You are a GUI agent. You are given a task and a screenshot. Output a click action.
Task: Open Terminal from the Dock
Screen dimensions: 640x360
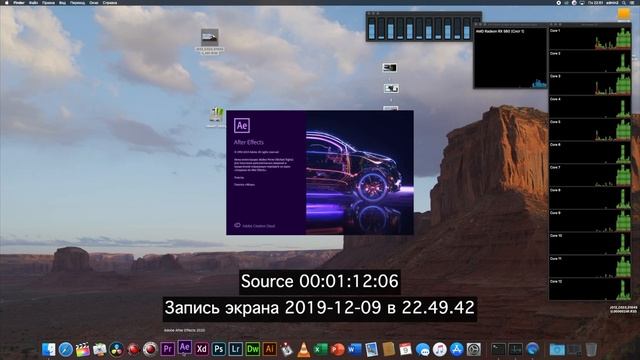pyautogui.click(x=498, y=349)
